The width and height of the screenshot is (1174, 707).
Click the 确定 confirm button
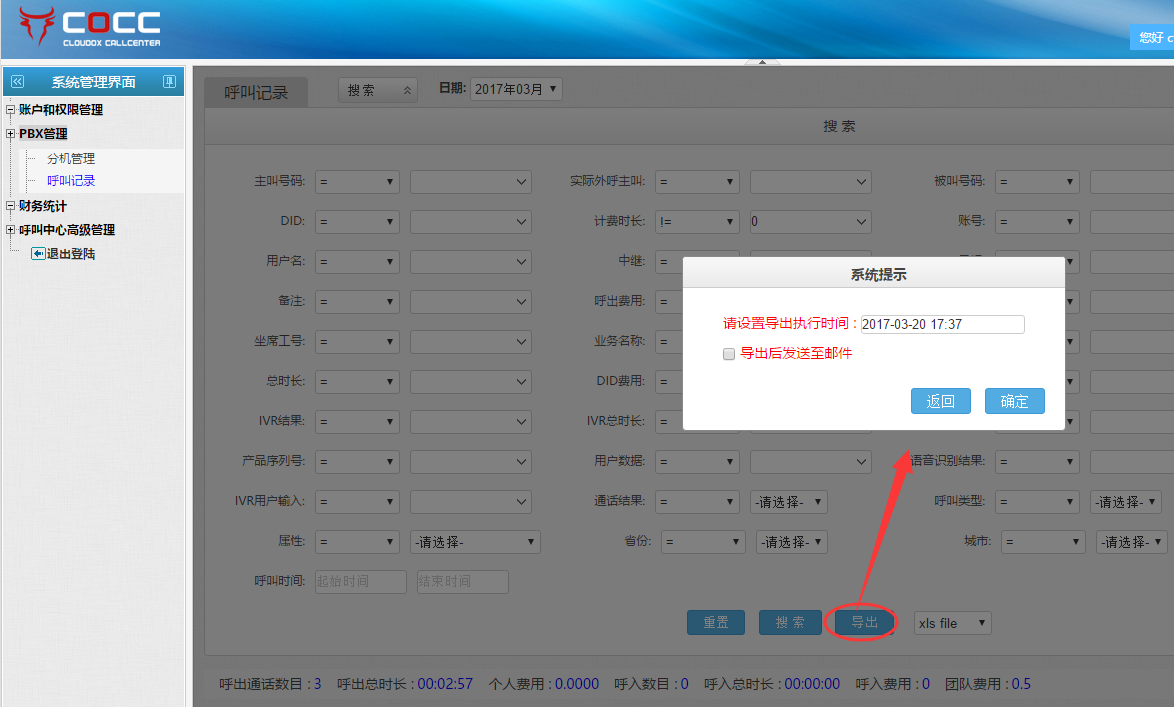1014,401
